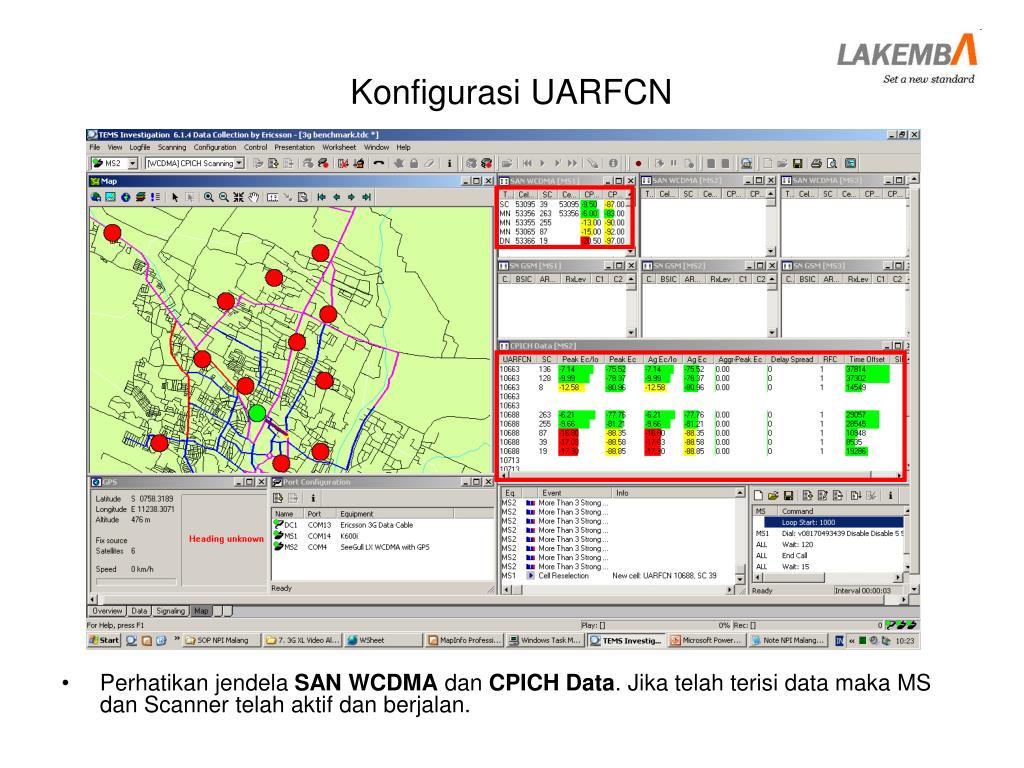This screenshot has width=1024, height=768.
Task: Open the WCDMA CPICH Scanning dropdown
Action: (x=239, y=163)
